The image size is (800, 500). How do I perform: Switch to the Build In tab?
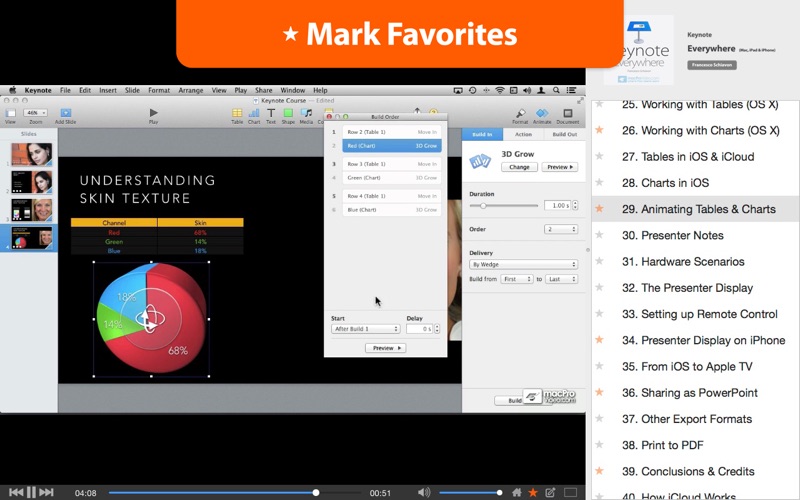coord(482,134)
